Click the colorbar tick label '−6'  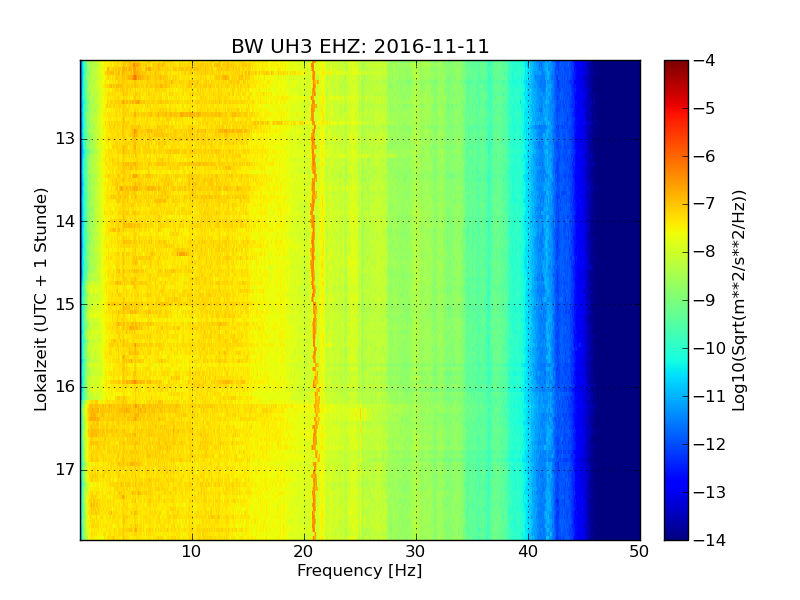[705, 156]
